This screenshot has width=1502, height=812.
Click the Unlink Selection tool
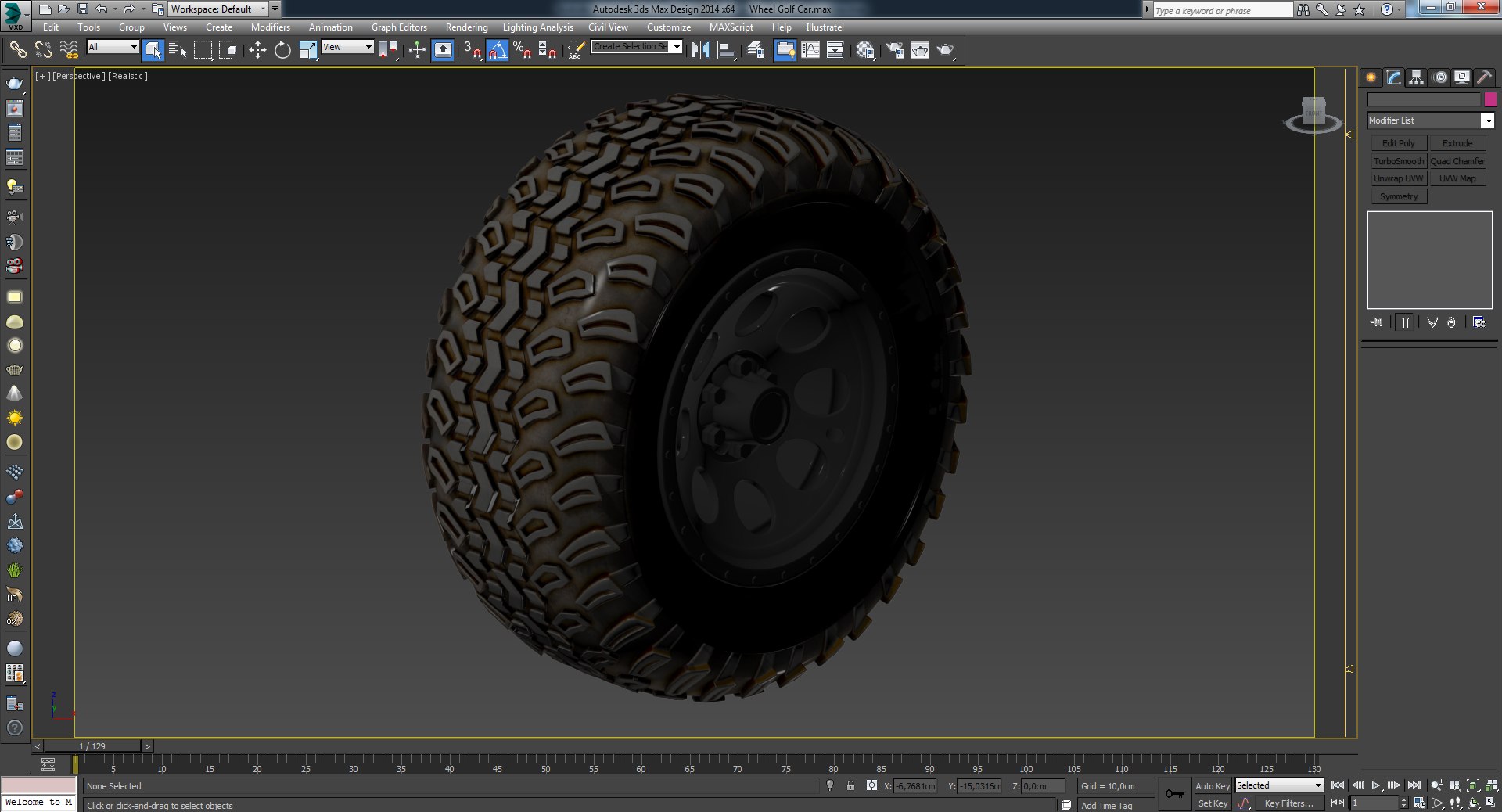[x=43, y=50]
